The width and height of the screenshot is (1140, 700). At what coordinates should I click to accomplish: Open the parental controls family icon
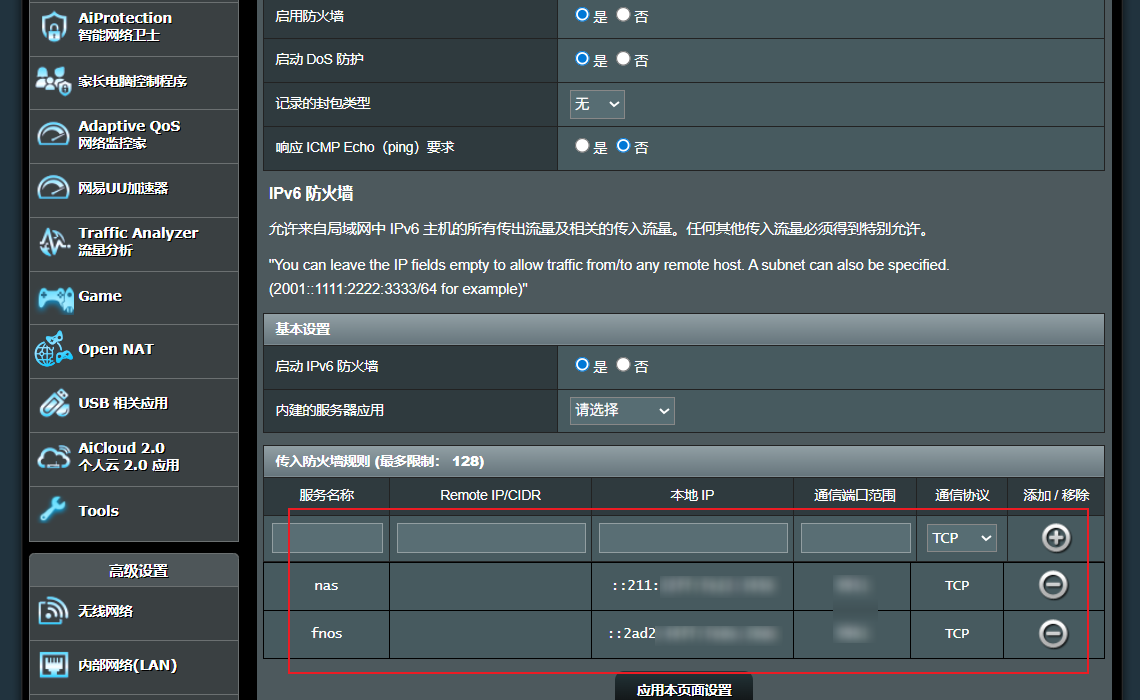click(x=54, y=81)
